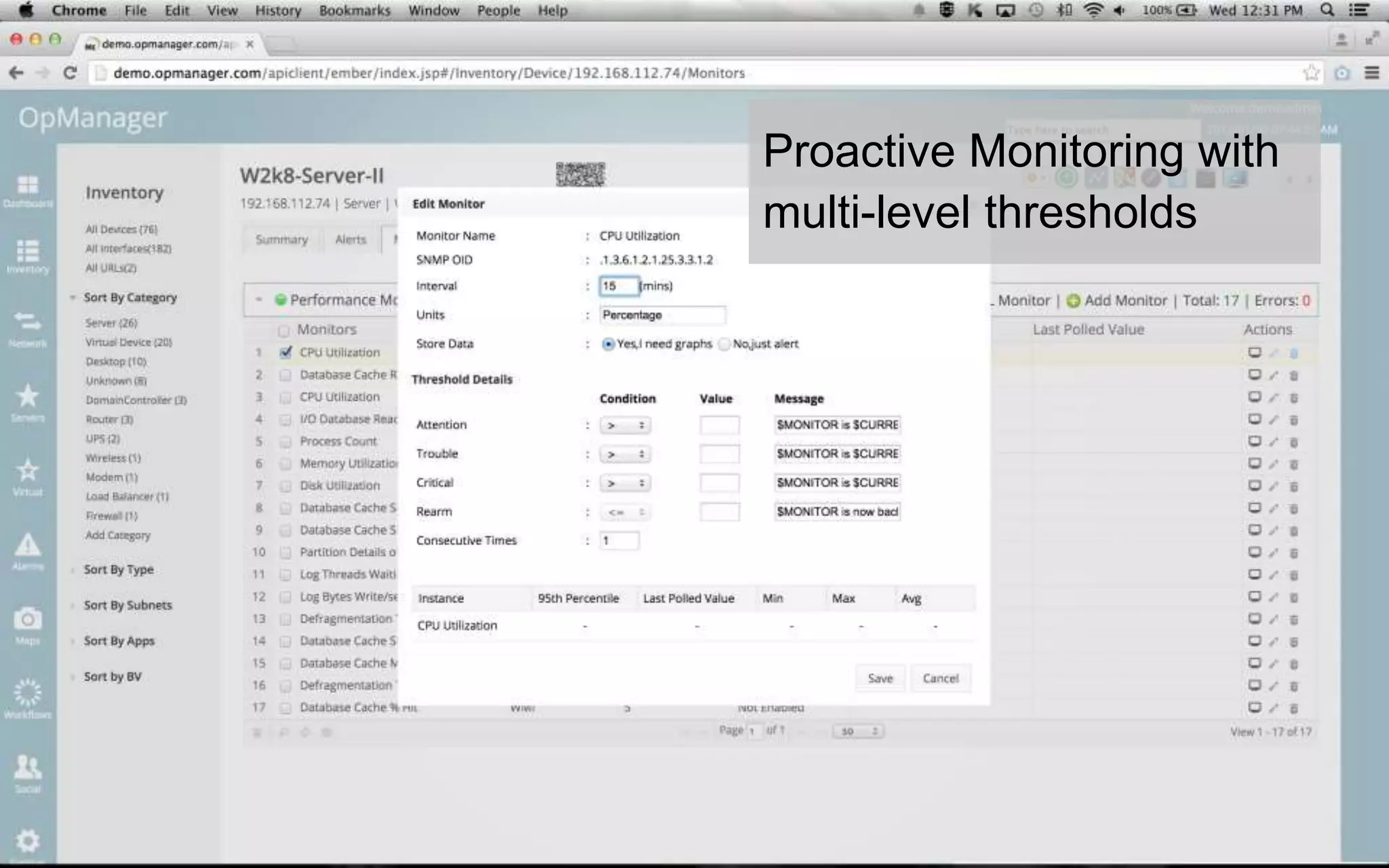Image resolution: width=1389 pixels, height=868 pixels.
Task: Open Rearm condition dropdown
Action: [625, 512]
